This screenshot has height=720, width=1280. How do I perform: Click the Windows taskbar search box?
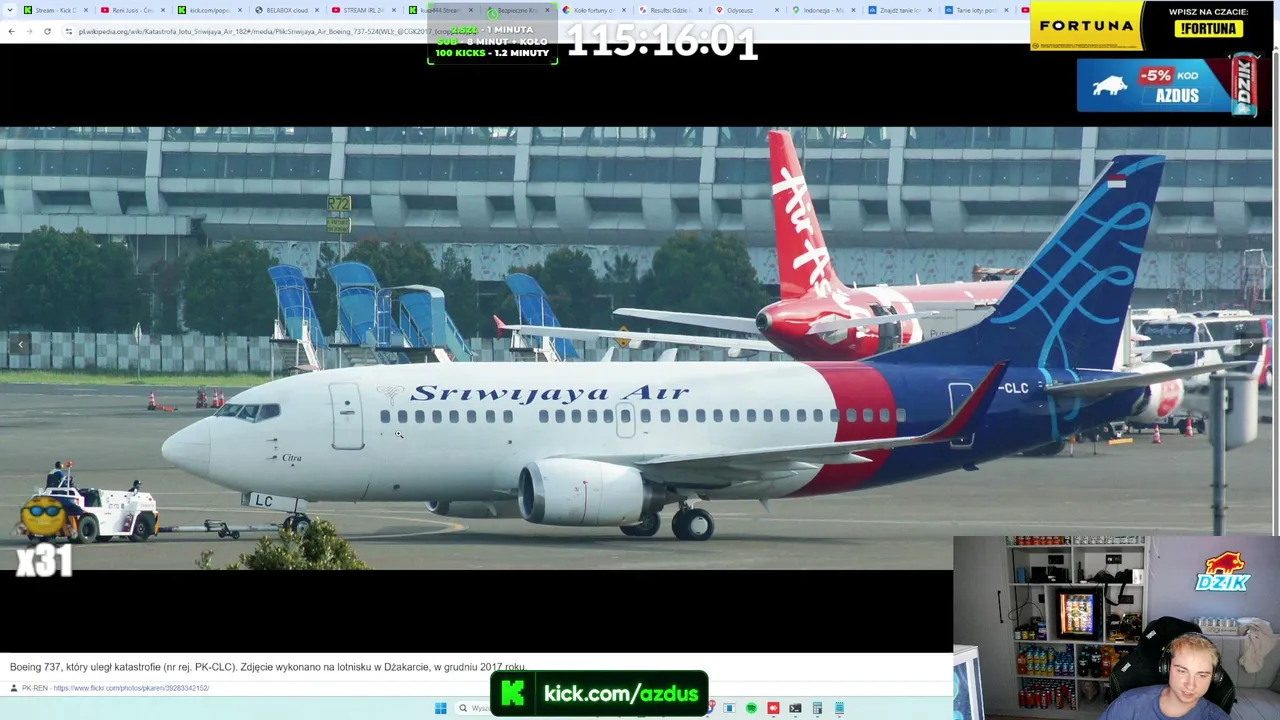475,708
